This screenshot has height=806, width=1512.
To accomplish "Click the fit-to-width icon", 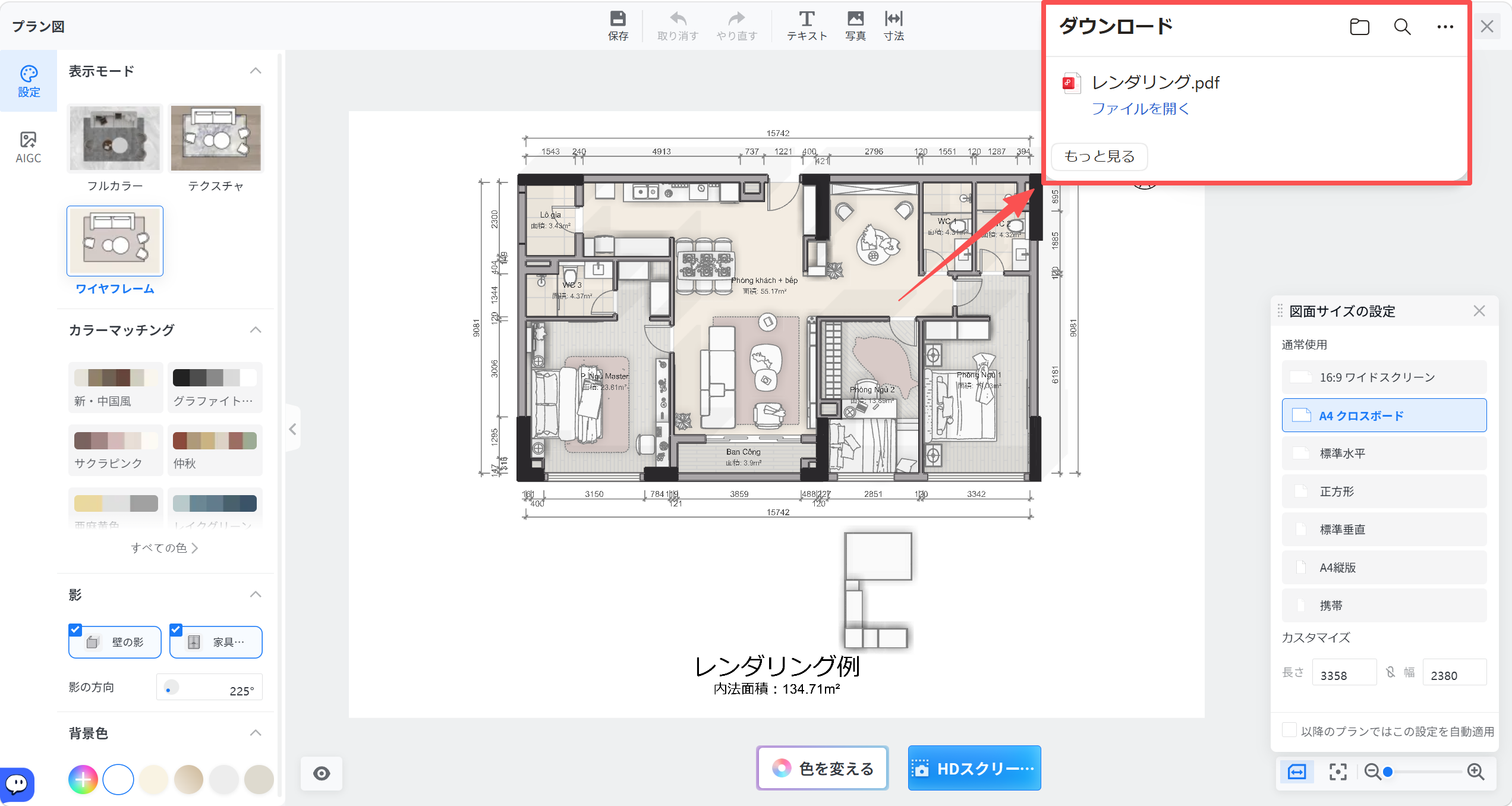I will (x=1297, y=772).
